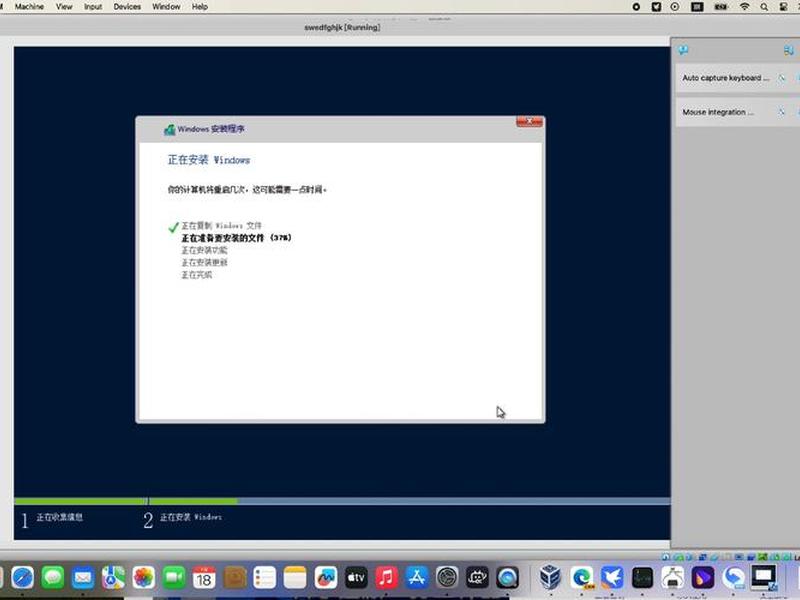Screen dimensions: 800x600
Task: Click the Auto capture keyboard notification
Action: click(x=737, y=78)
